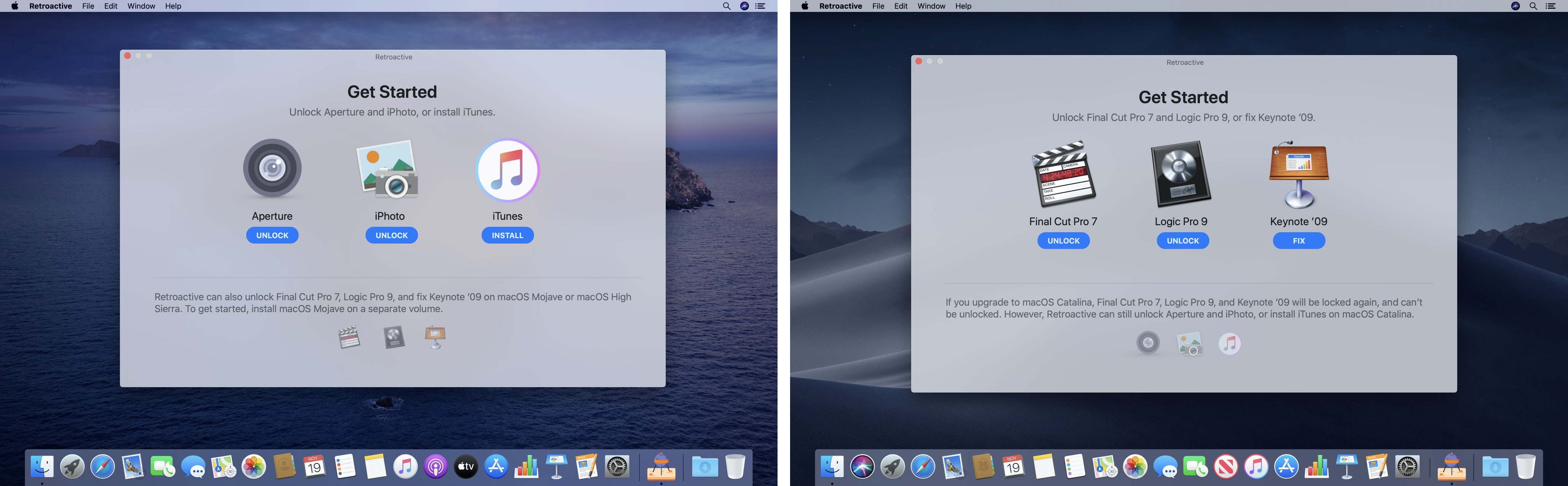Open Numbers in the left dock
This screenshot has height=486, width=1568.
click(x=526, y=467)
